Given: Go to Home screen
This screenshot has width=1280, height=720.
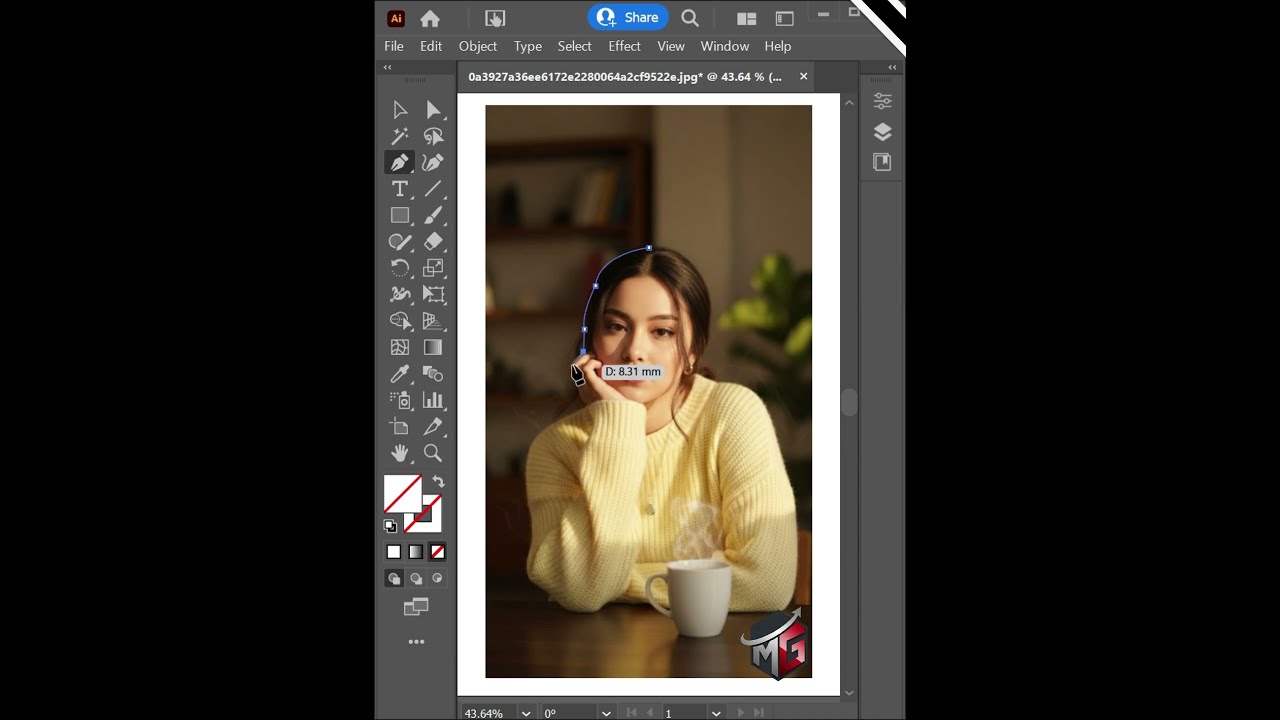Looking at the screenshot, I should (430, 18).
